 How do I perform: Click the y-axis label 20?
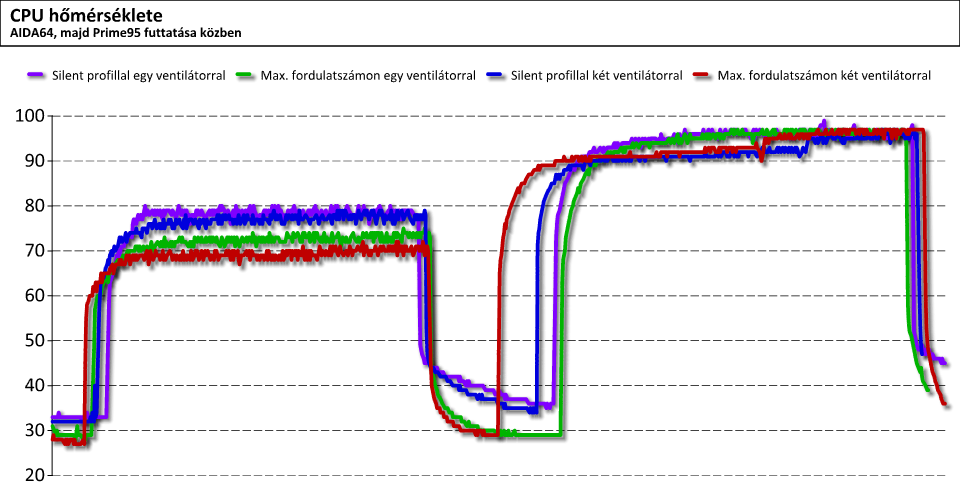pyautogui.click(x=34, y=476)
